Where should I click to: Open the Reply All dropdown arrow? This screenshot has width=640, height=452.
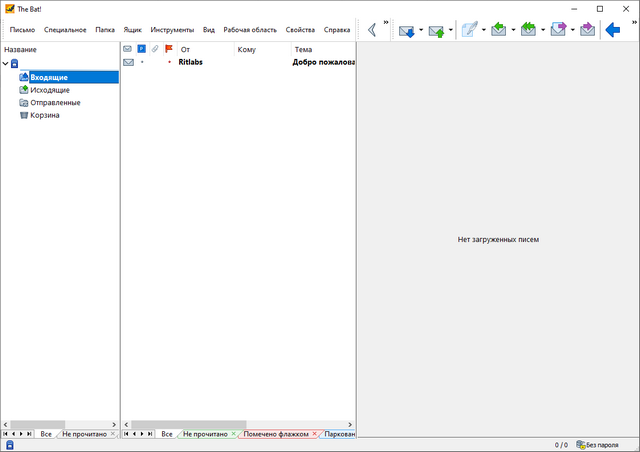click(x=543, y=30)
